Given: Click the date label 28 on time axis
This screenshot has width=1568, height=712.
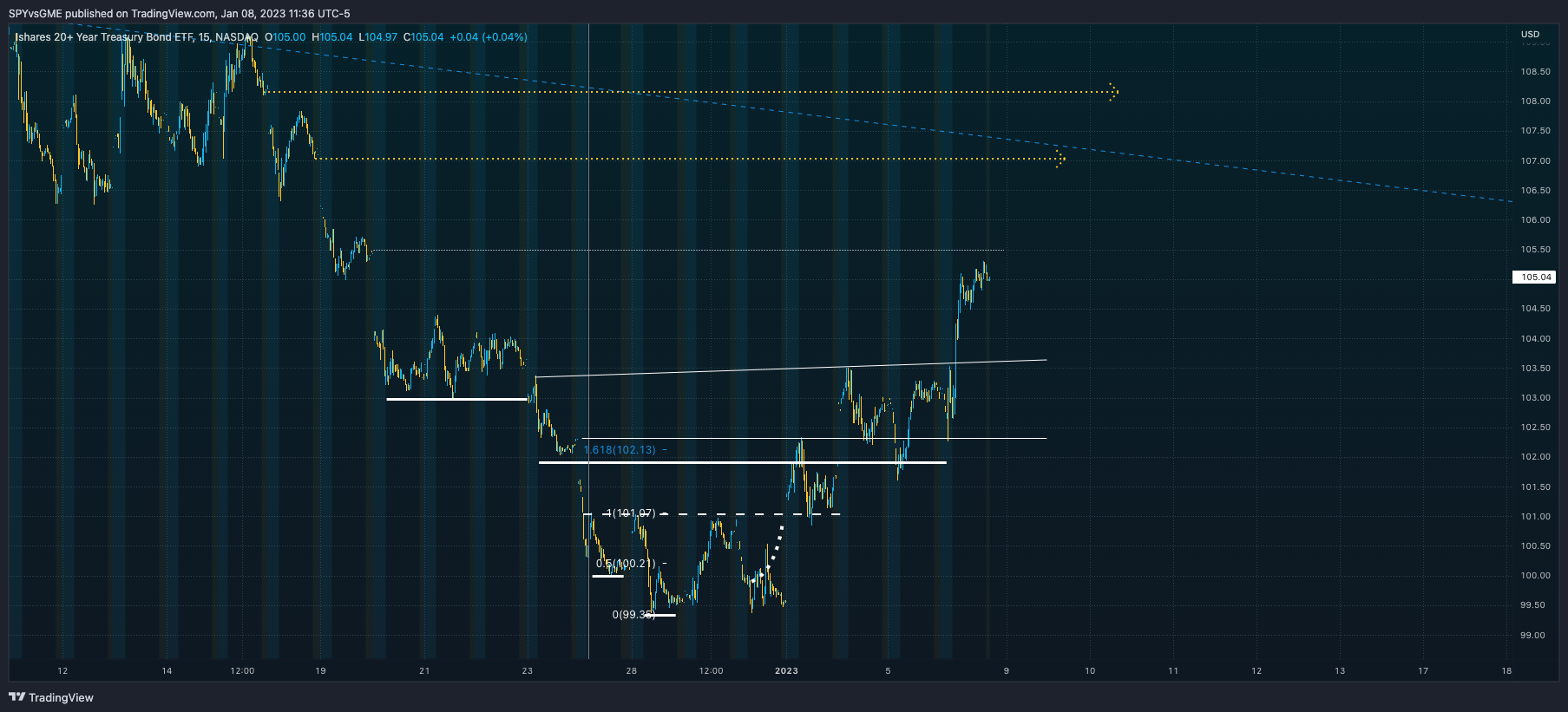Looking at the screenshot, I should [632, 671].
